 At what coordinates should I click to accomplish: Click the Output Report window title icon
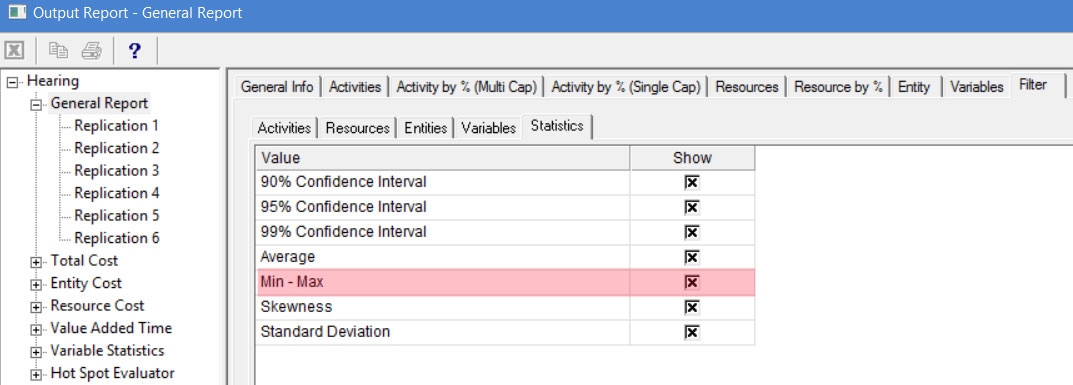point(17,12)
